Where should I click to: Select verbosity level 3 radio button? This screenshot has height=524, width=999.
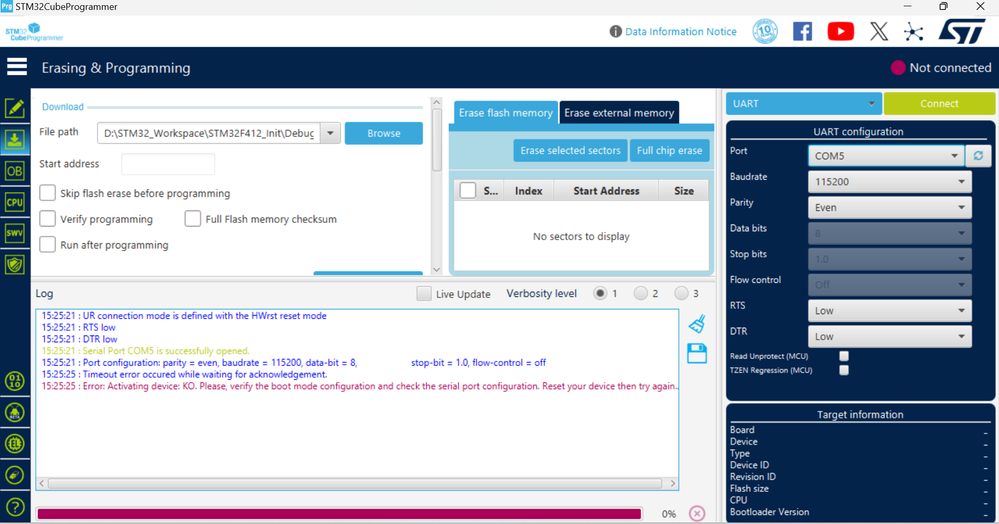point(682,293)
